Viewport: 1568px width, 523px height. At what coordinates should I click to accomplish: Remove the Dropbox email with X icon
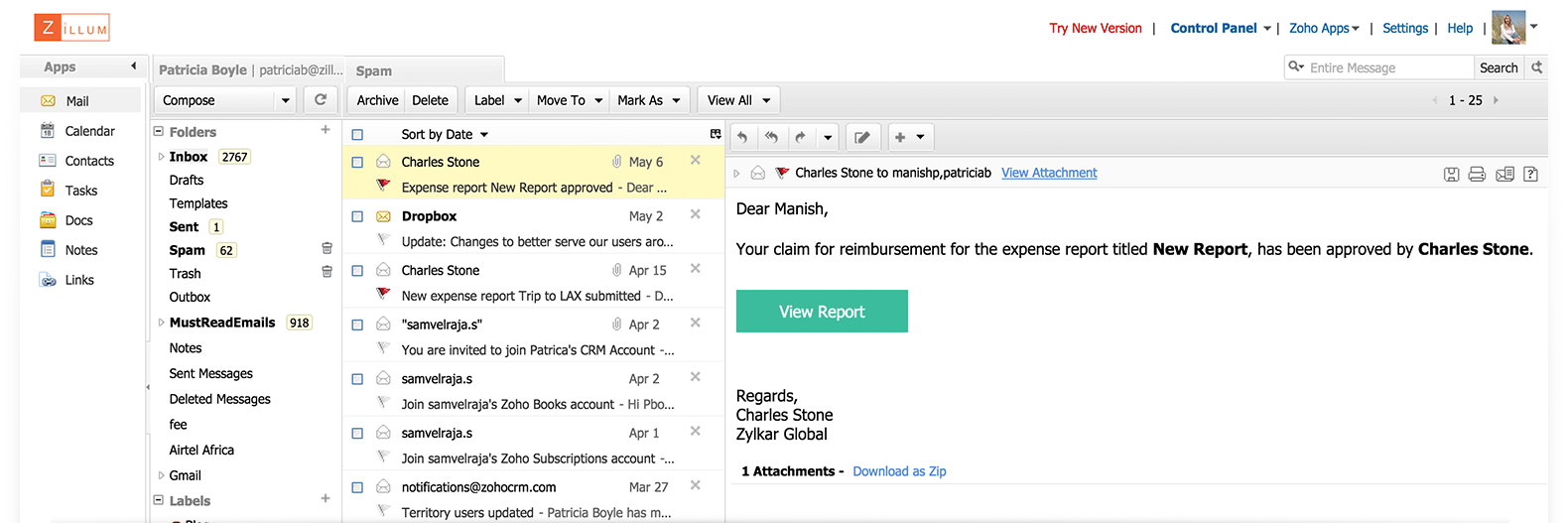click(696, 214)
